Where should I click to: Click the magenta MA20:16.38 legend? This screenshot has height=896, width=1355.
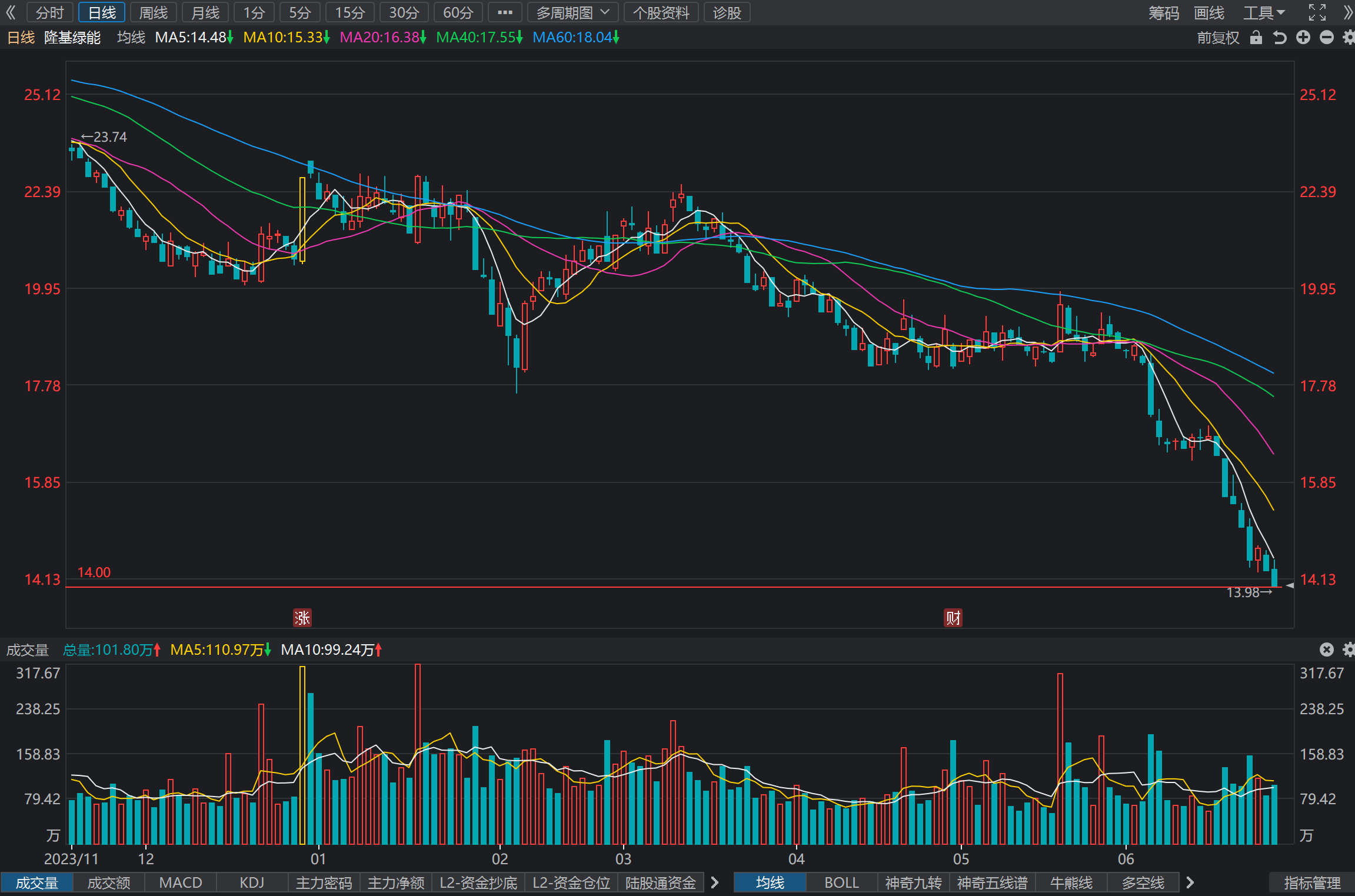pos(382,38)
